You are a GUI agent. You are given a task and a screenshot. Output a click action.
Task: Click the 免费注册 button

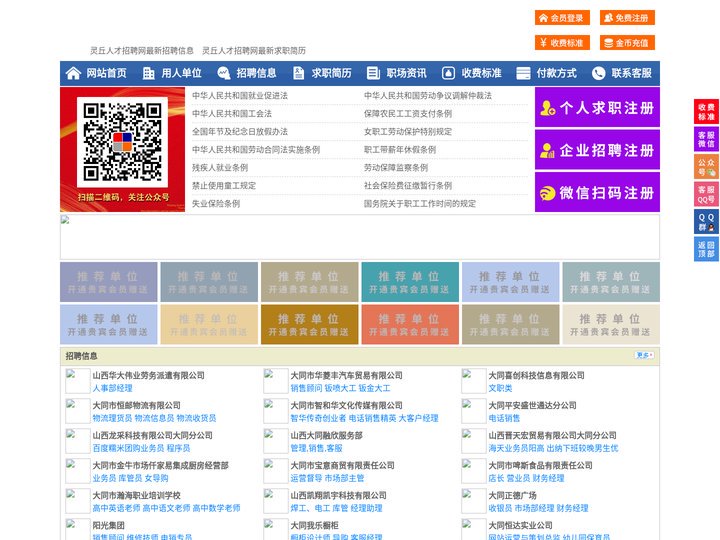(x=627, y=18)
